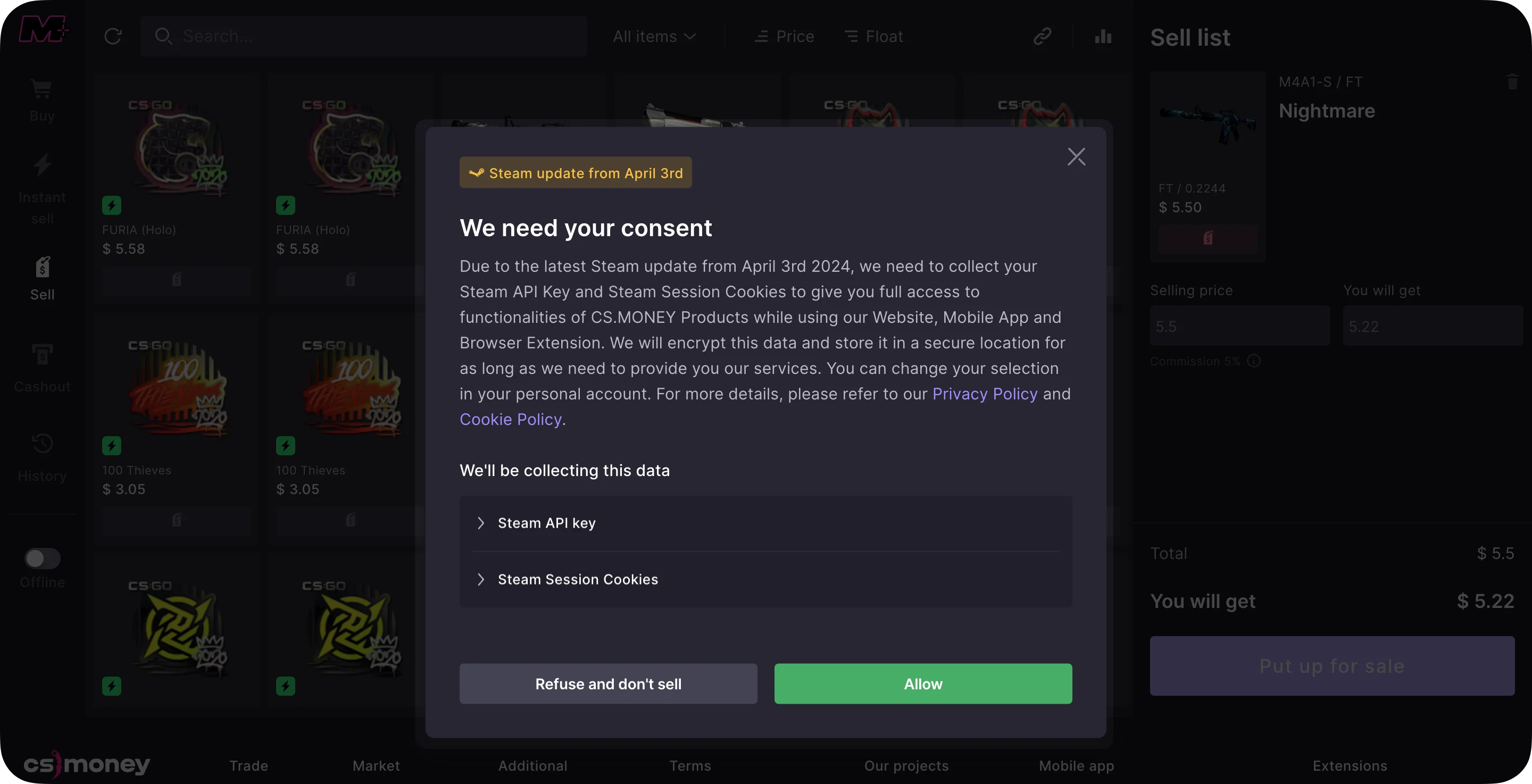The image size is (1532, 784).
Task: Open the Cashout section
Action: coord(41,368)
